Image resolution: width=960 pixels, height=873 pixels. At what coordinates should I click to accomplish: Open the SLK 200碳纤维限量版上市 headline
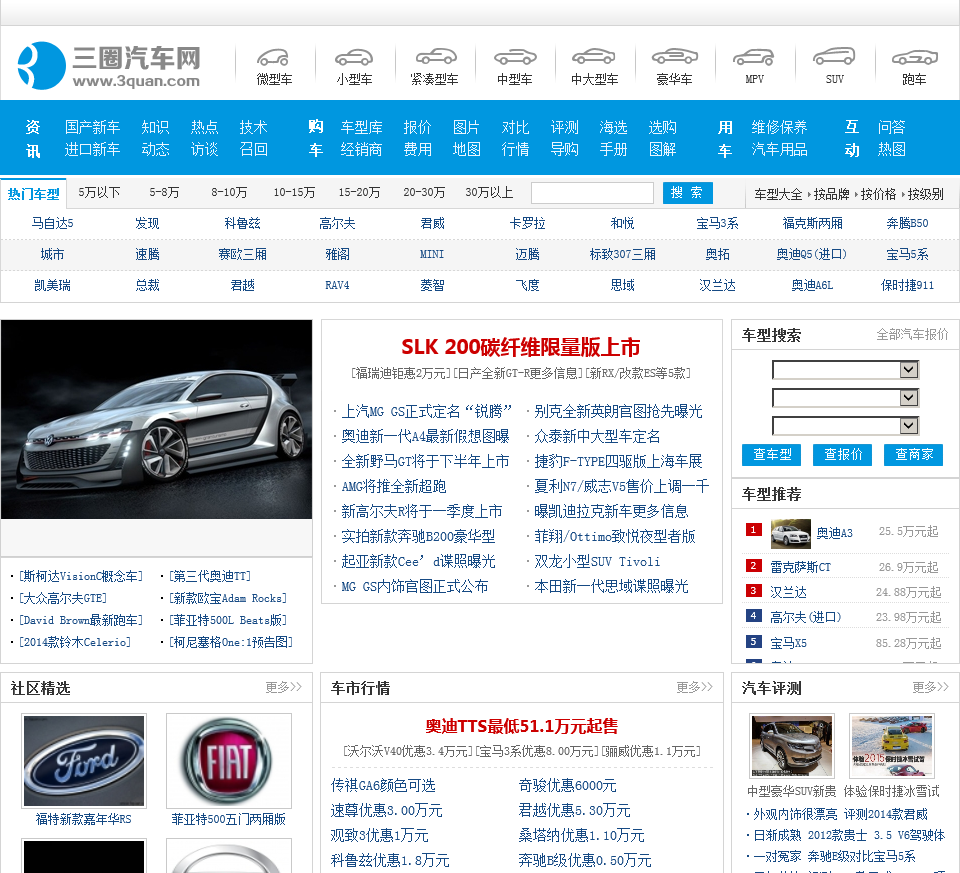pyautogui.click(x=520, y=347)
